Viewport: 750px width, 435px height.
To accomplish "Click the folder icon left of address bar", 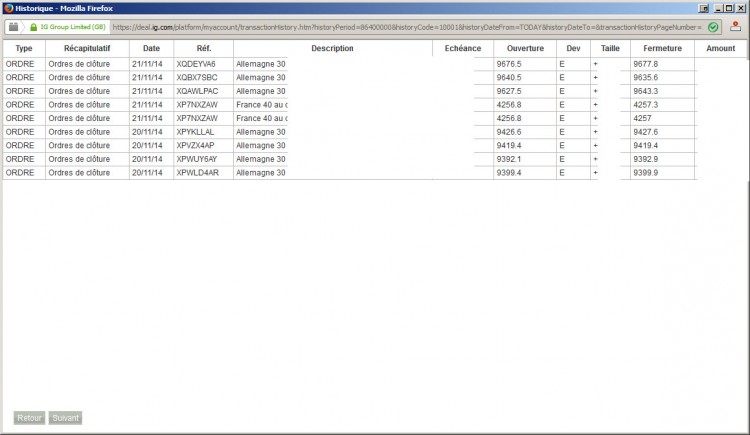I will pos(13,27).
